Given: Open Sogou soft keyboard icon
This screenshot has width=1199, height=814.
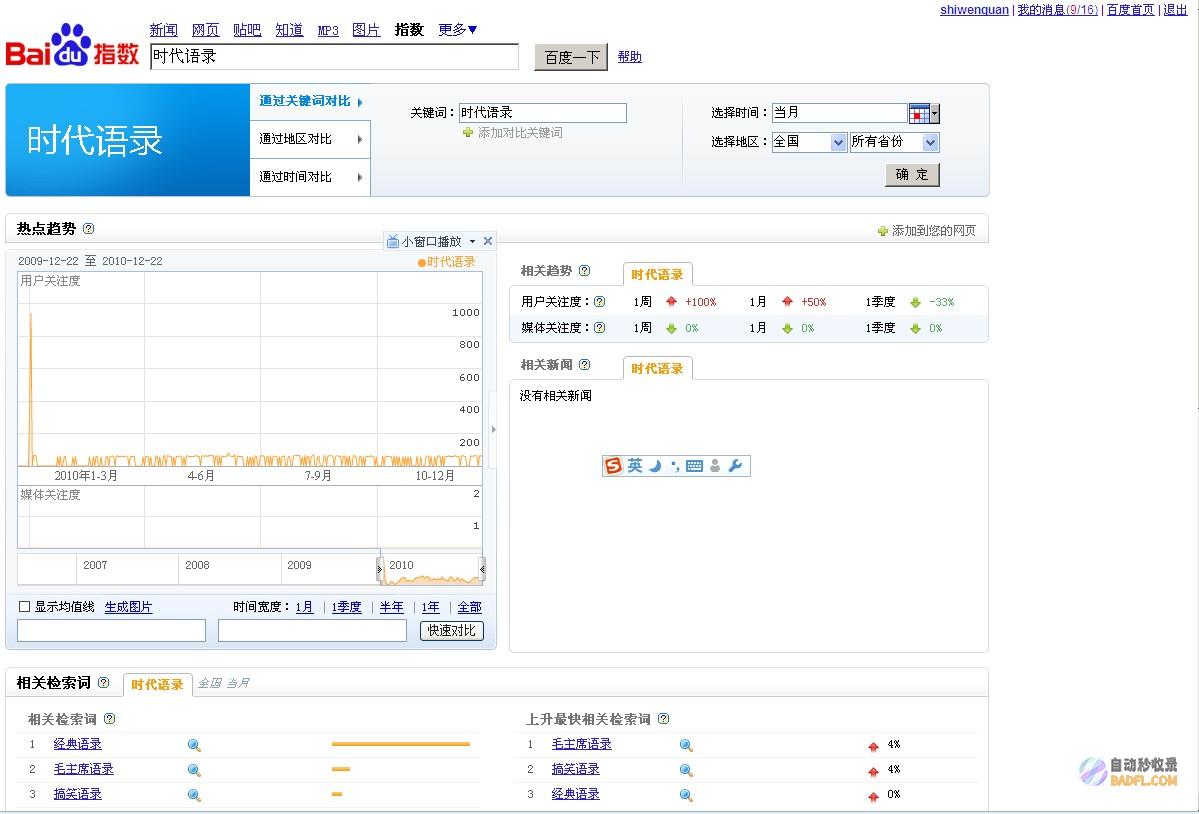Looking at the screenshot, I should tap(694, 465).
